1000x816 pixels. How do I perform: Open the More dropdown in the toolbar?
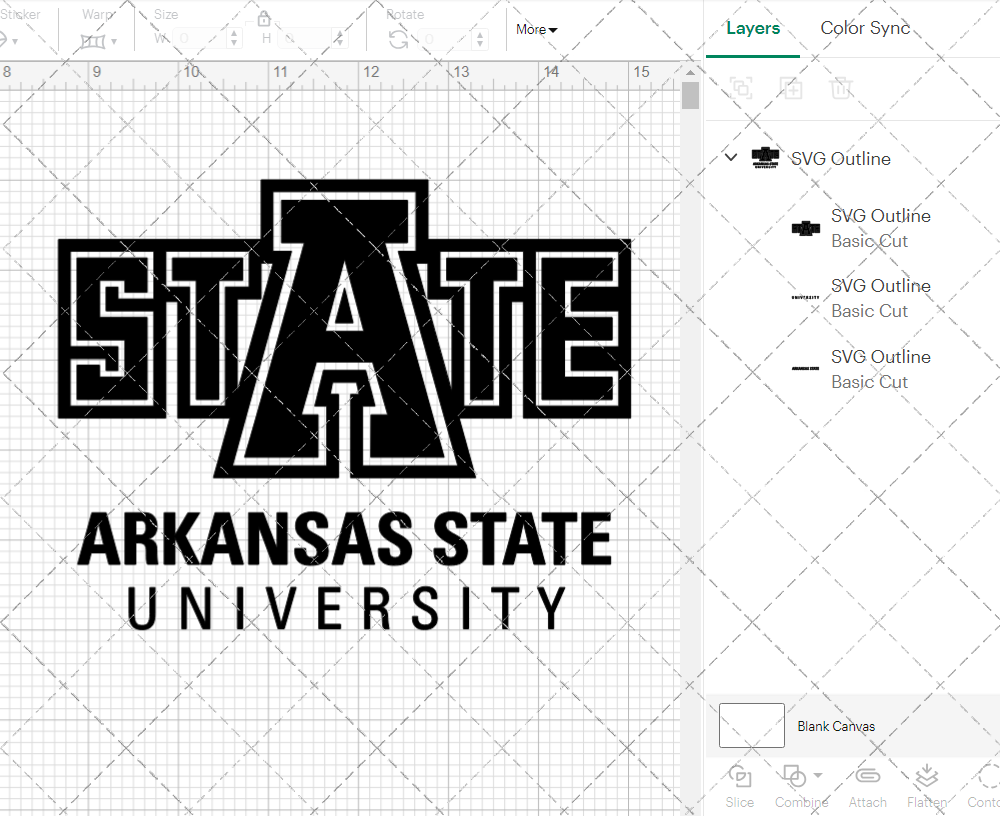click(x=536, y=30)
